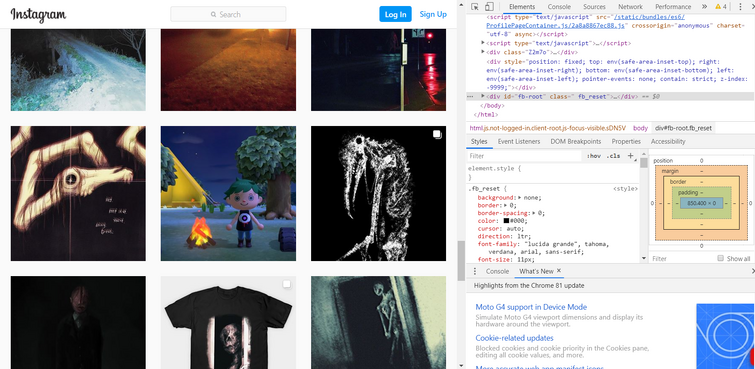Open the more tabs double-chevron in DevTools
The image size is (755, 369).
[x=704, y=7]
